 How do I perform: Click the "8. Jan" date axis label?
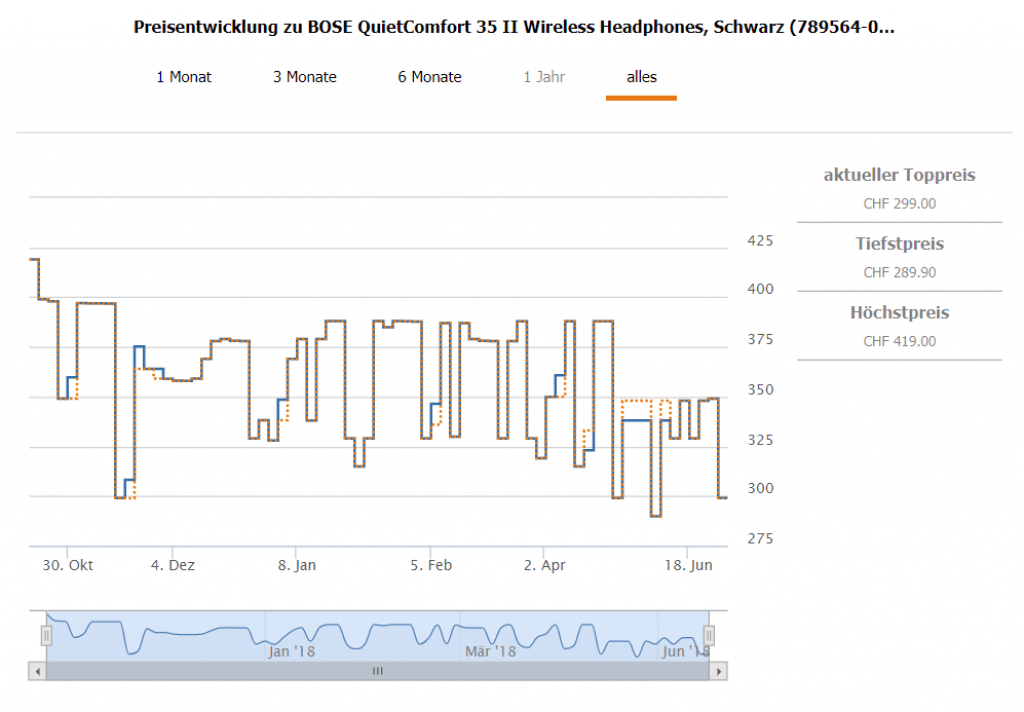[x=296, y=565]
